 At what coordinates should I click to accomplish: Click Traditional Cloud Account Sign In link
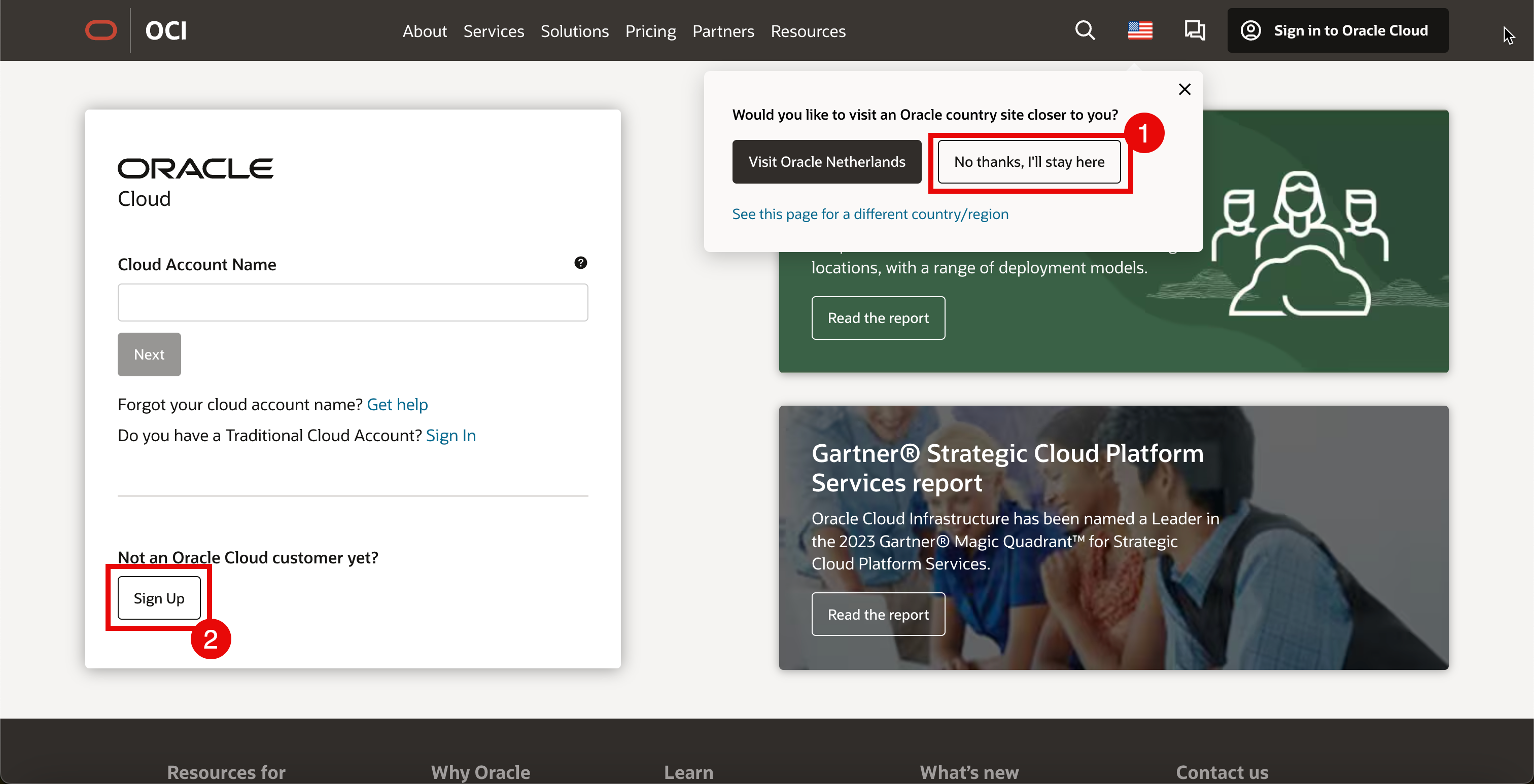point(451,435)
